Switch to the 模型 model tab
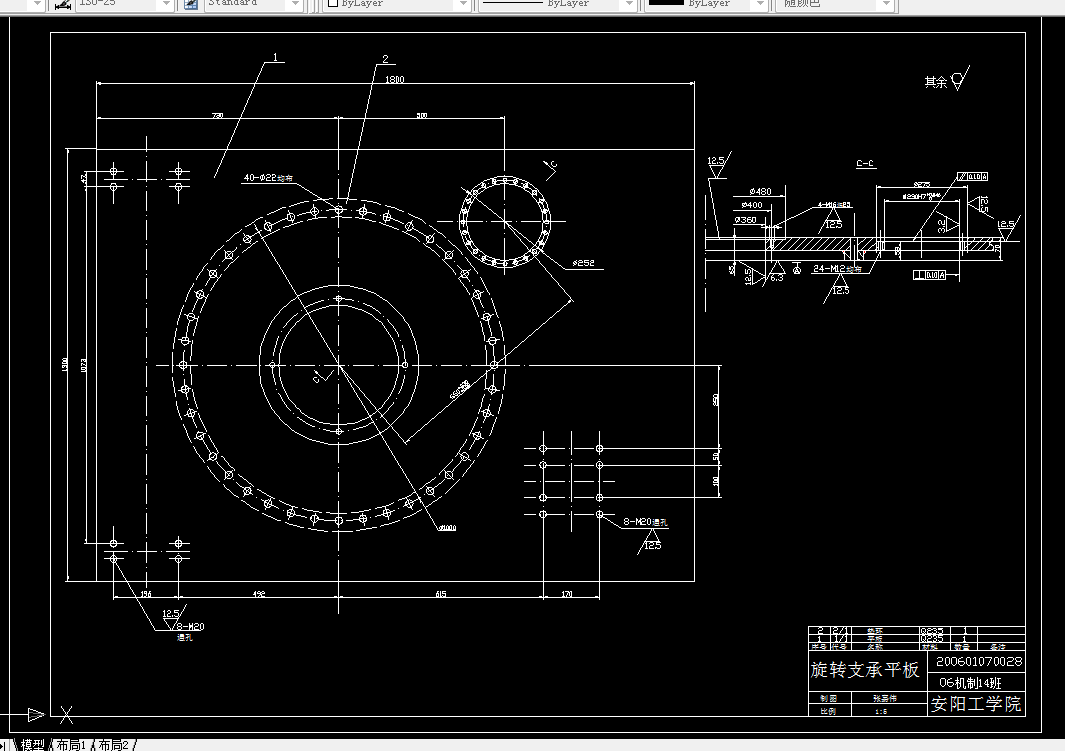The image size is (1065, 751). pyautogui.click(x=31, y=745)
